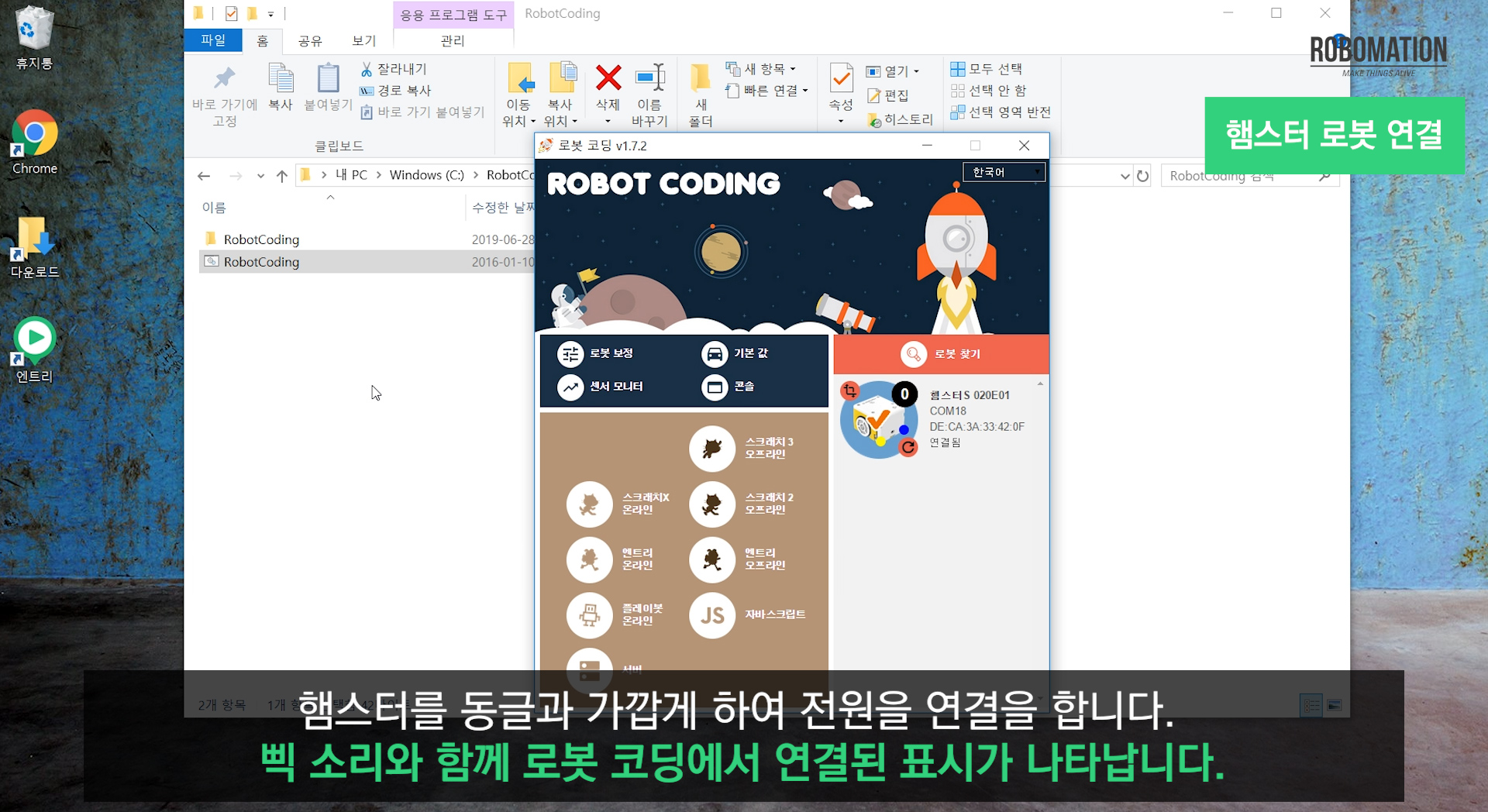Expand the address bar history dropdown

(1125, 176)
